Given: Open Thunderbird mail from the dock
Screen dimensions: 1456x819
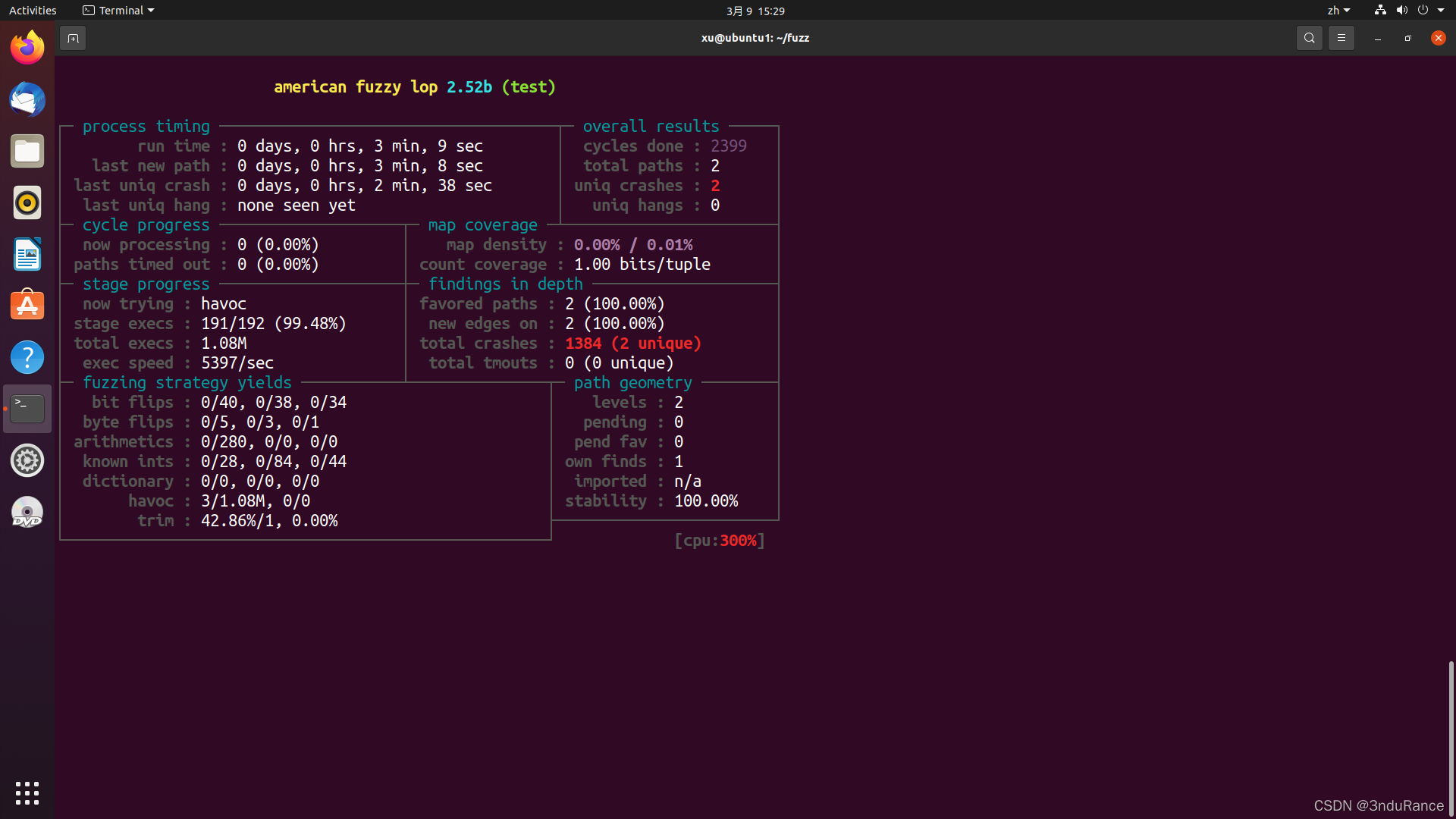Looking at the screenshot, I should pyautogui.click(x=27, y=99).
